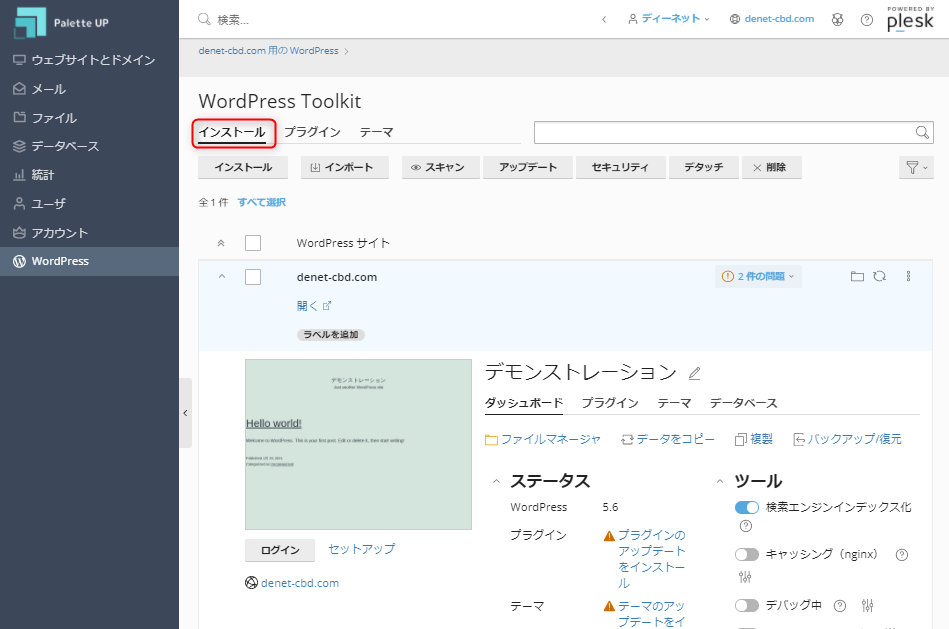
Task: Select the ダッシュボード tab
Action: [524, 403]
